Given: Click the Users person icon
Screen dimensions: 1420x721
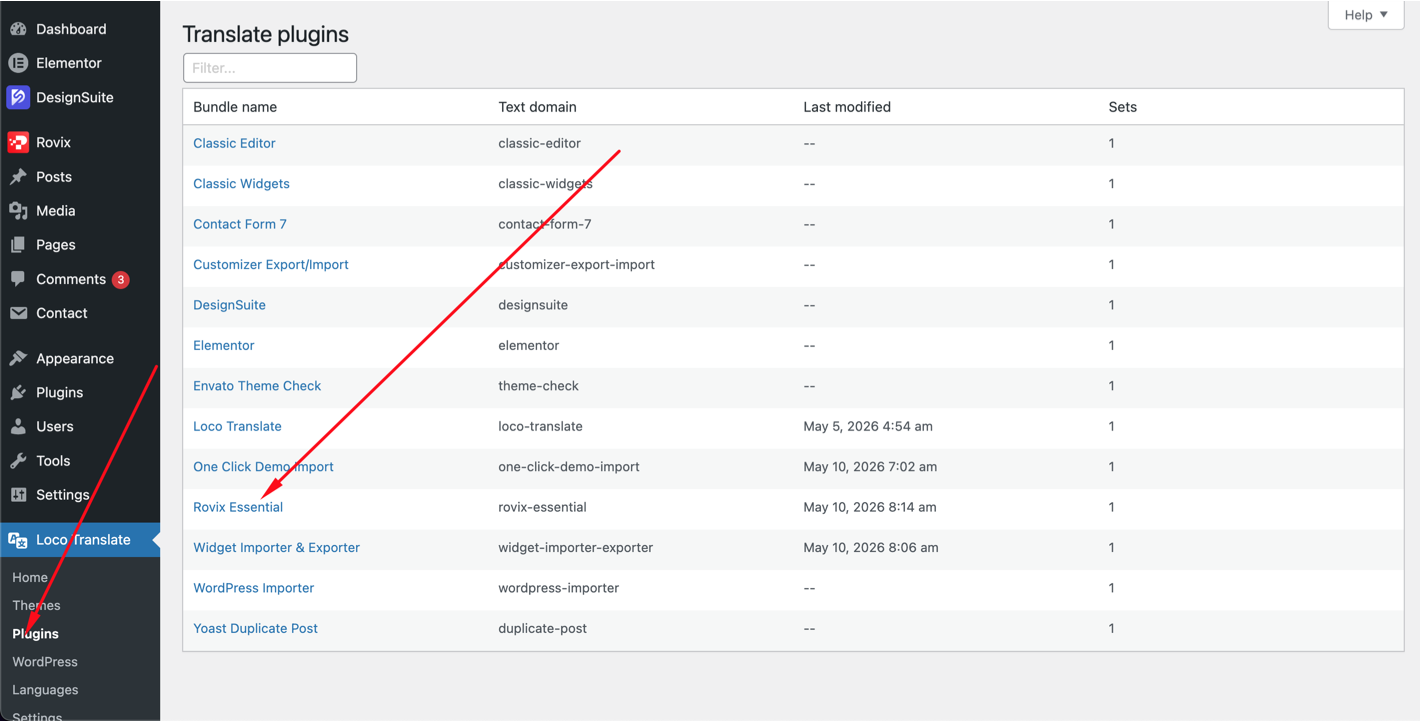Looking at the screenshot, I should (18, 427).
